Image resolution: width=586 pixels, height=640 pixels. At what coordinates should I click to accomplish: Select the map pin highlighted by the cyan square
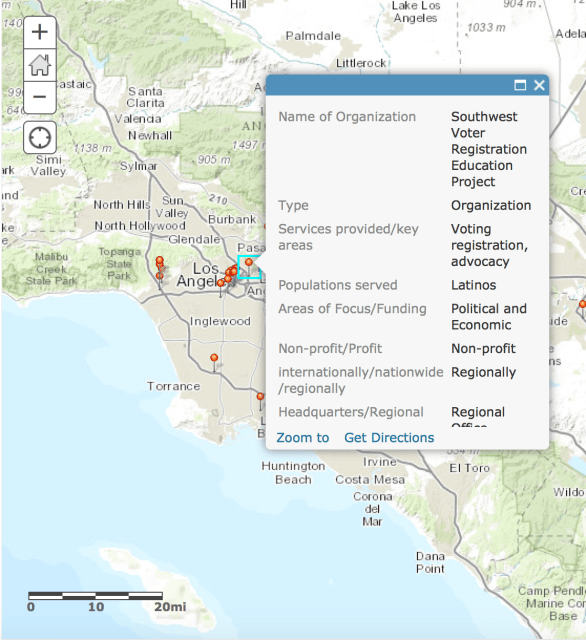(x=249, y=264)
